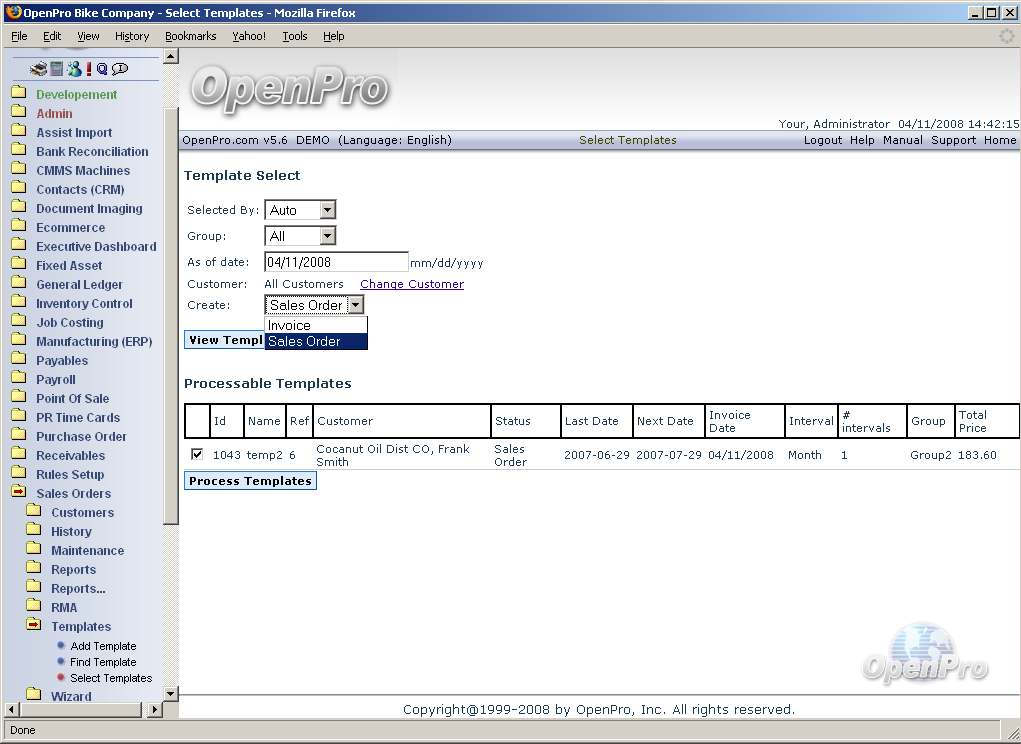This screenshot has height=744, width=1021.
Task: Click the speech bubble info icon
Action: point(120,69)
